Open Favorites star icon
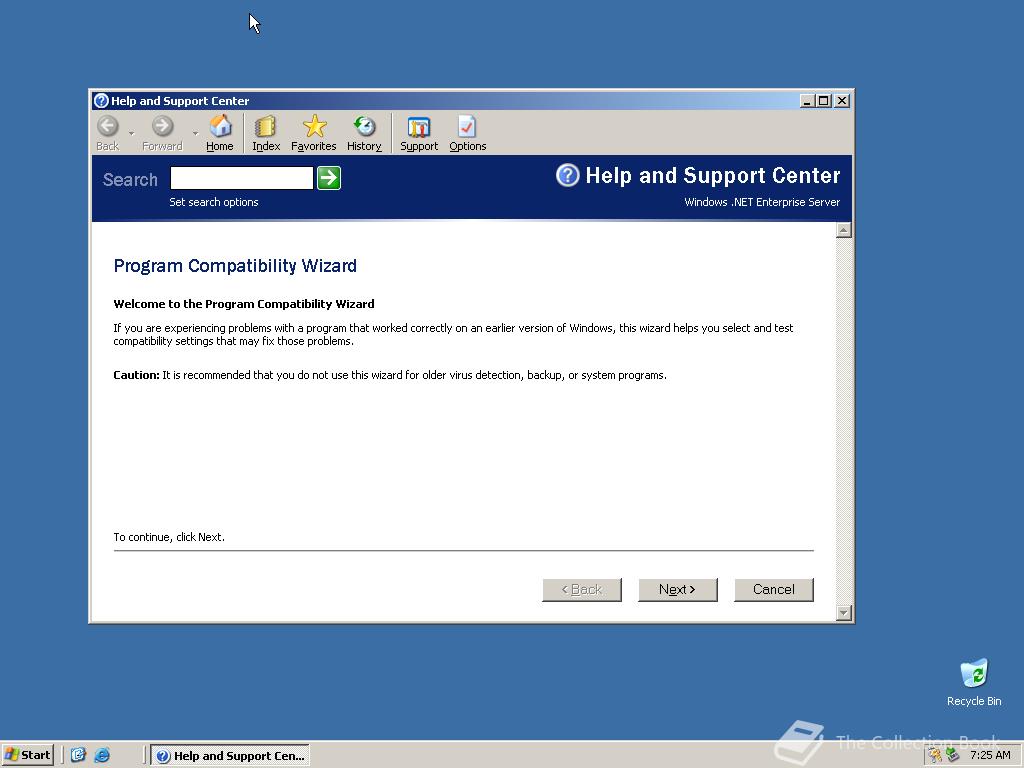The image size is (1024, 768). [313, 133]
